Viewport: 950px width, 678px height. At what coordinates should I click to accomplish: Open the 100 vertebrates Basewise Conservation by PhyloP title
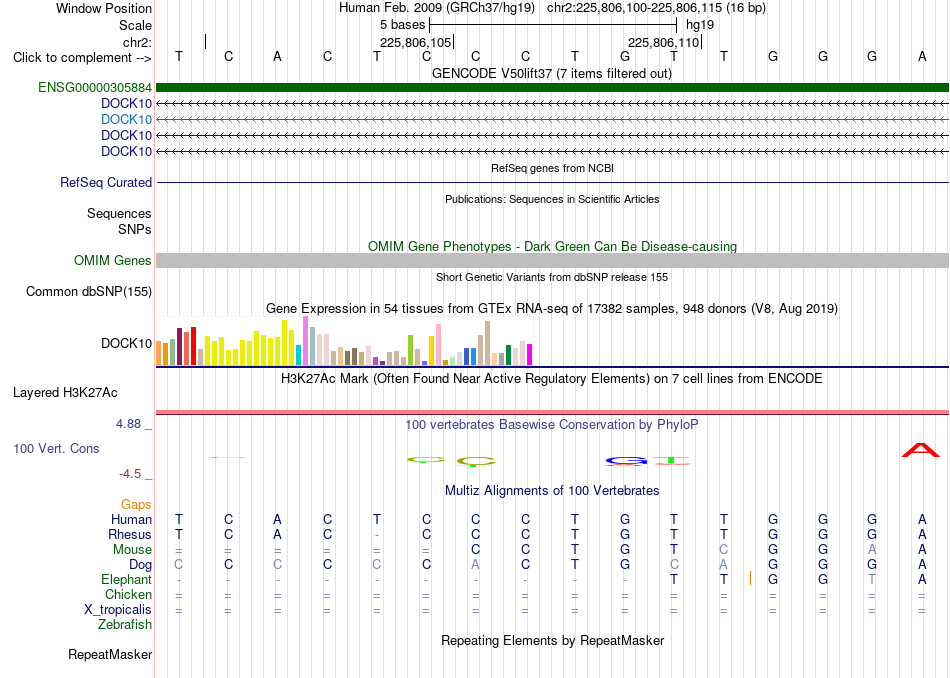tap(551, 425)
